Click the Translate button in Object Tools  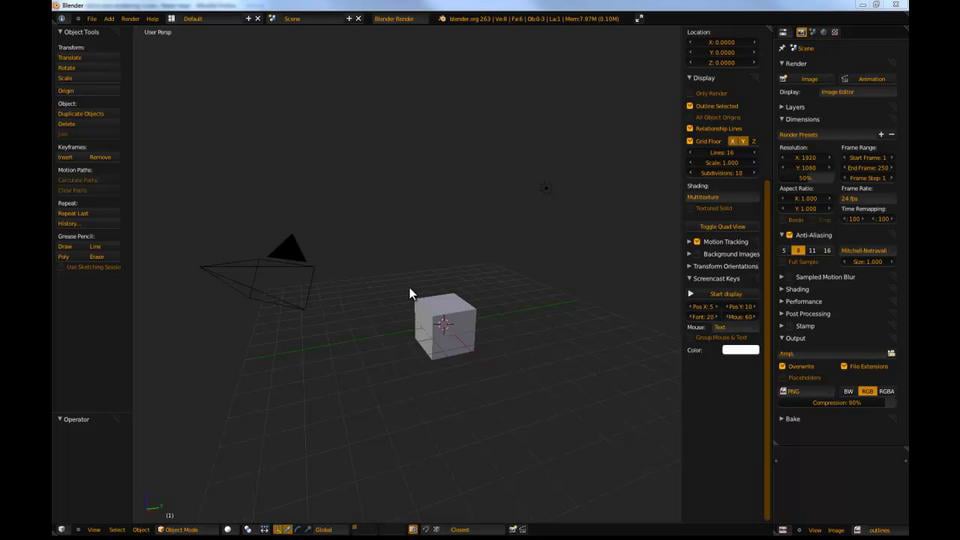(88, 58)
